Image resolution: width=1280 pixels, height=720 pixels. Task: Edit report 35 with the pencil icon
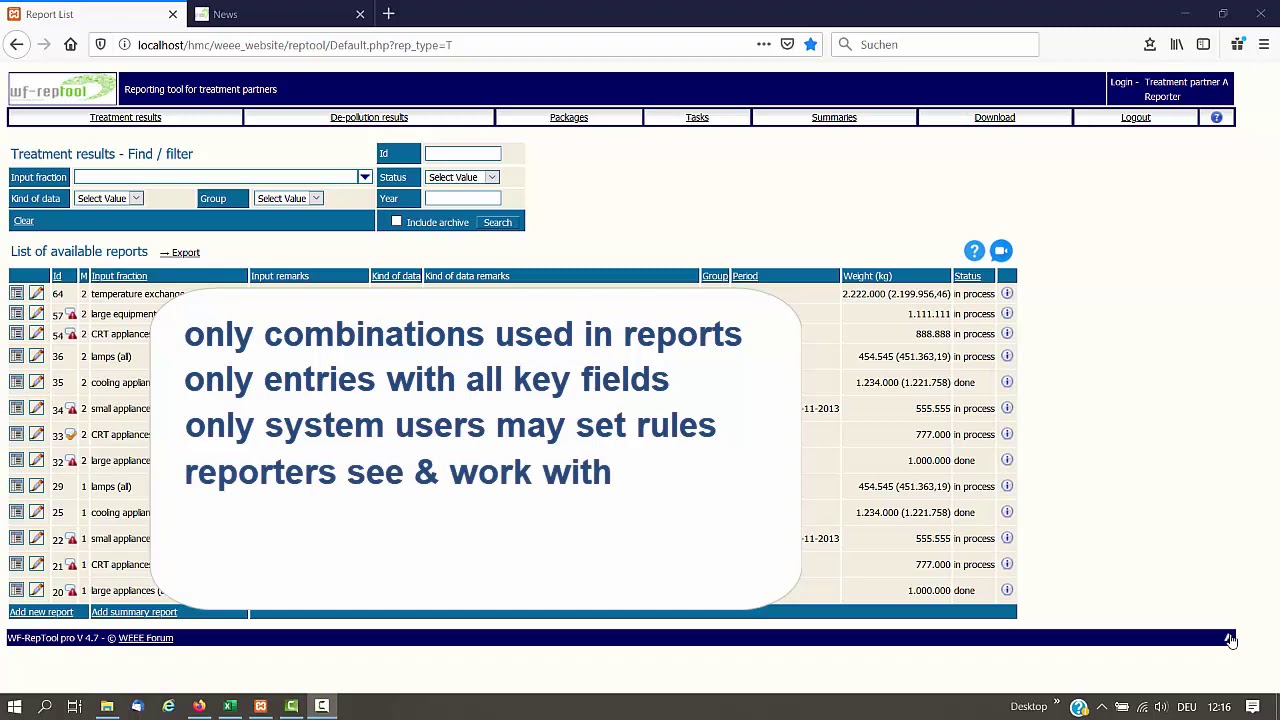pos(36,382)
